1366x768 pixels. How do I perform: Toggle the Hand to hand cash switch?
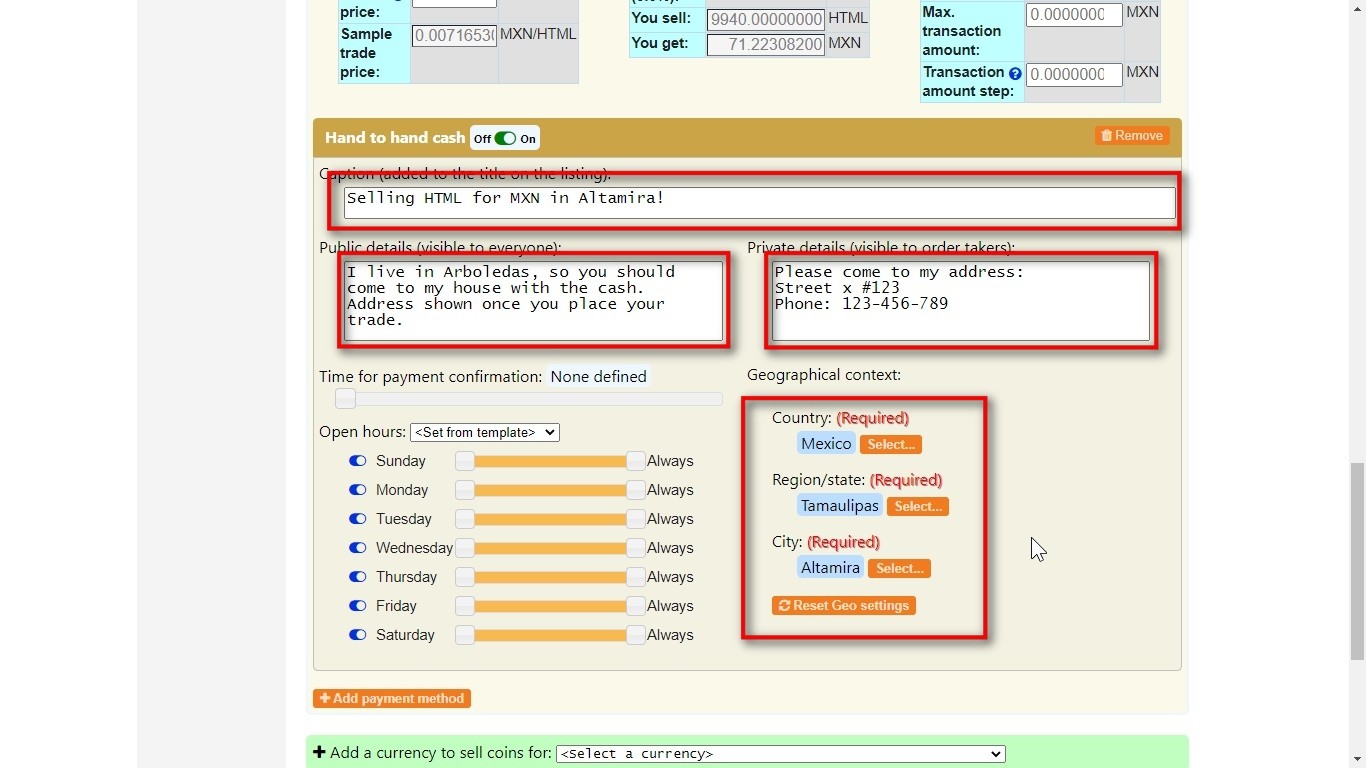pyautogui.click(x=505, y=139)
